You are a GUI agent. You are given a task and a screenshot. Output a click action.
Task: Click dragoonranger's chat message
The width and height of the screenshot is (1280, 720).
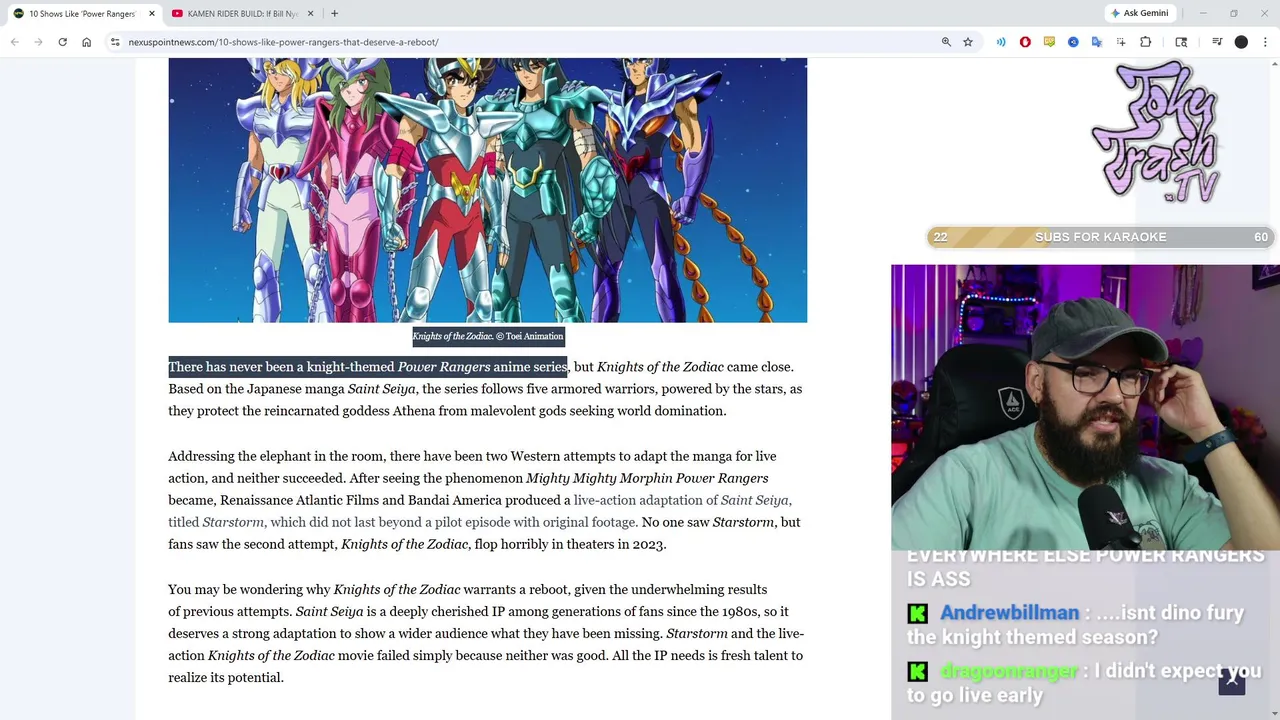tap(1085, 683)
